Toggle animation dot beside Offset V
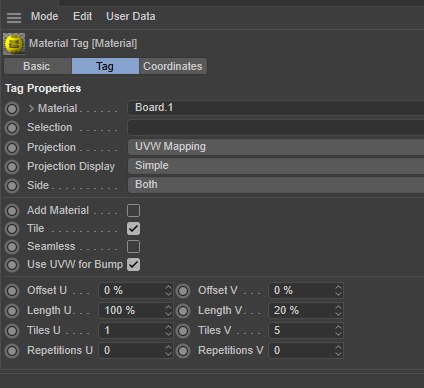 click(x=183, y=291)
